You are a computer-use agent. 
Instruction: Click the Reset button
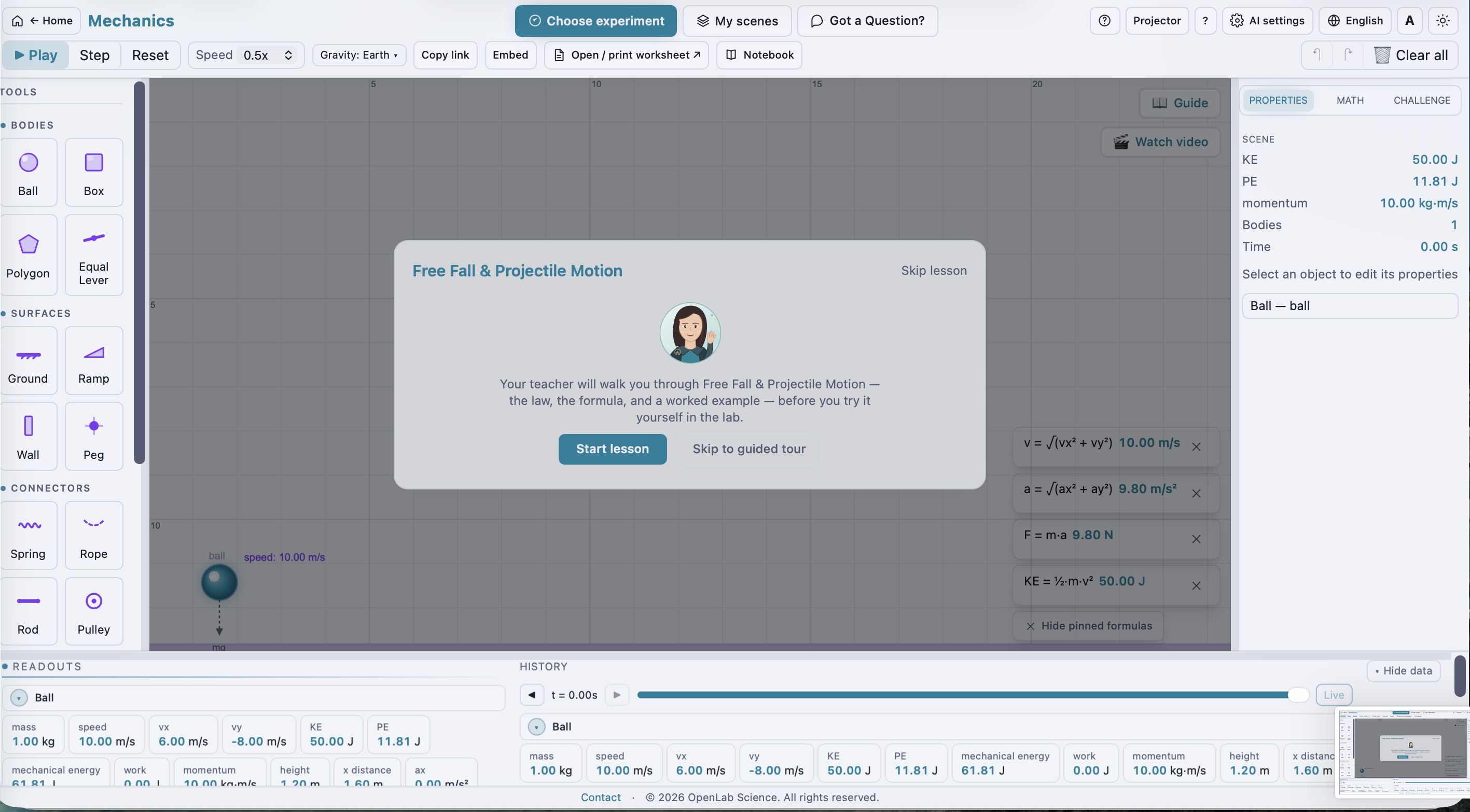(150, 55)
